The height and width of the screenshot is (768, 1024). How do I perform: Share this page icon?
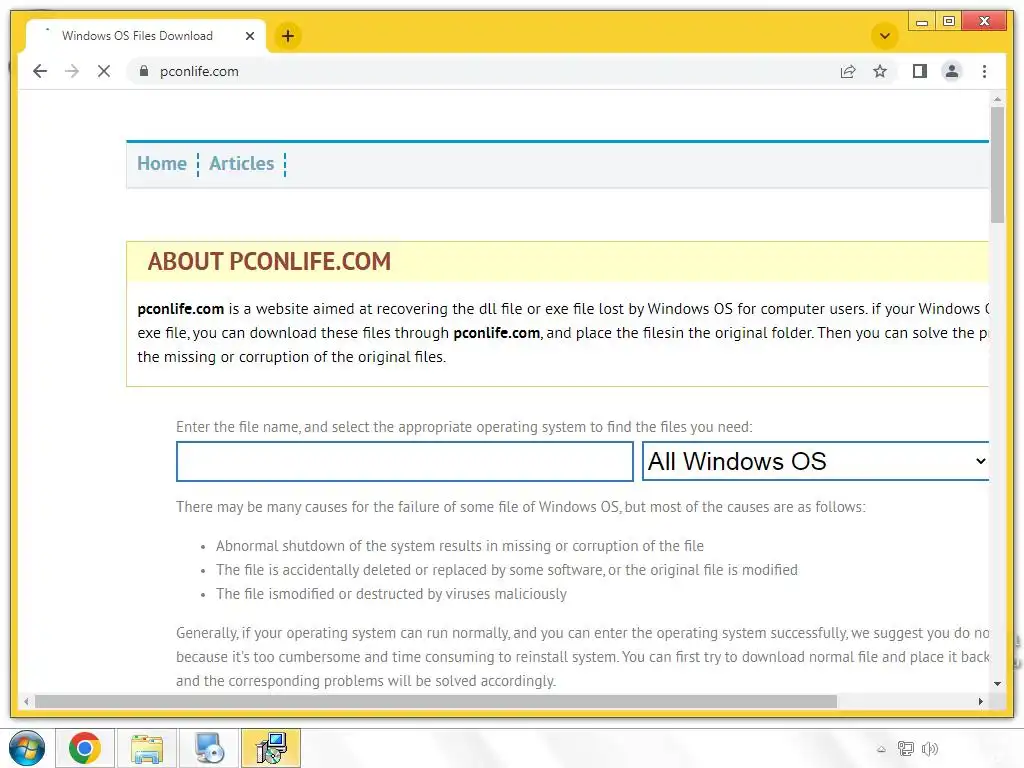pyautogui.click(x=848, y=71)
